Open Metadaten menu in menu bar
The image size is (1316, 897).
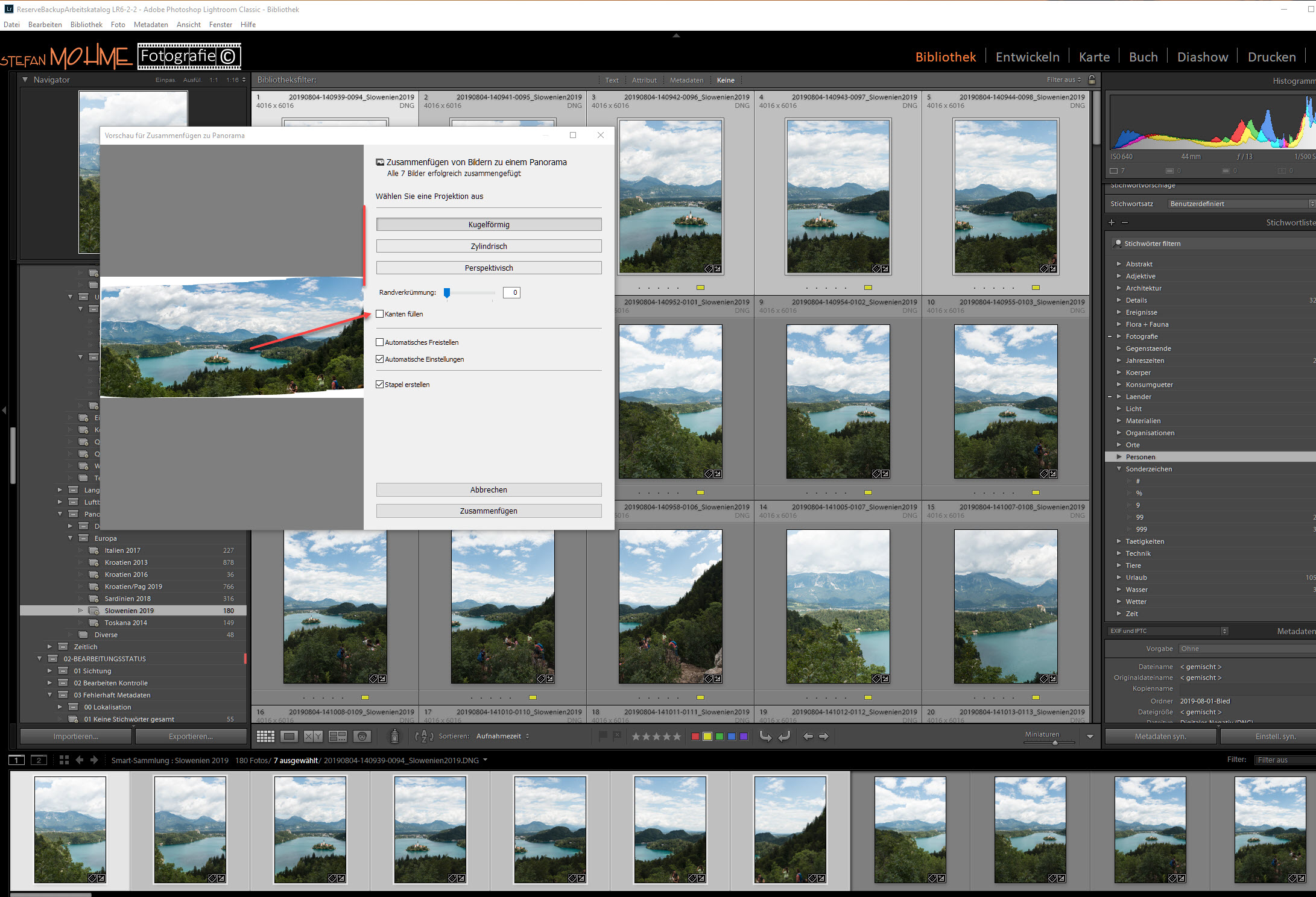point(151,25)
